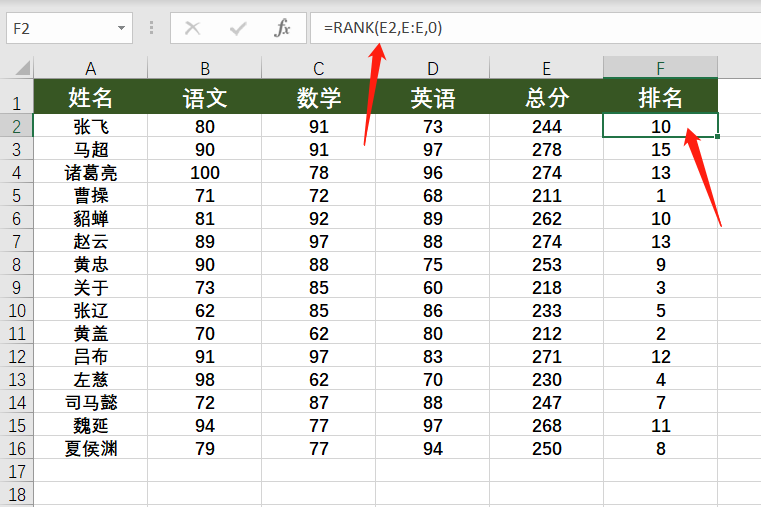The width and height of the screenshot is (761, 507).
Task: Click the formula bar options dots handle
Action: coord(151,28)
